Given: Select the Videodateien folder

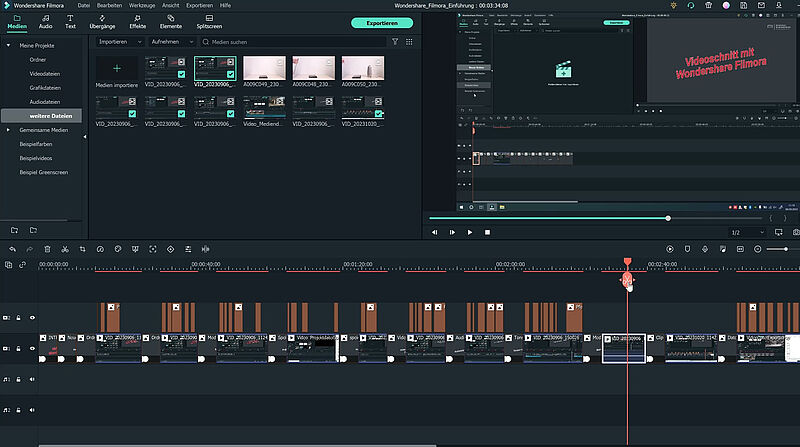Looking at the screenshot, I should pos(45,73).
